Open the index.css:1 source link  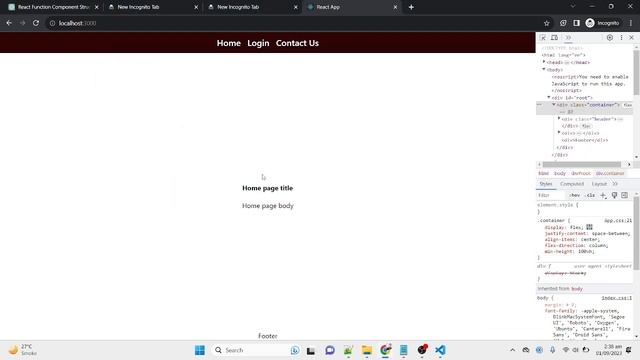tap(616, 298)
